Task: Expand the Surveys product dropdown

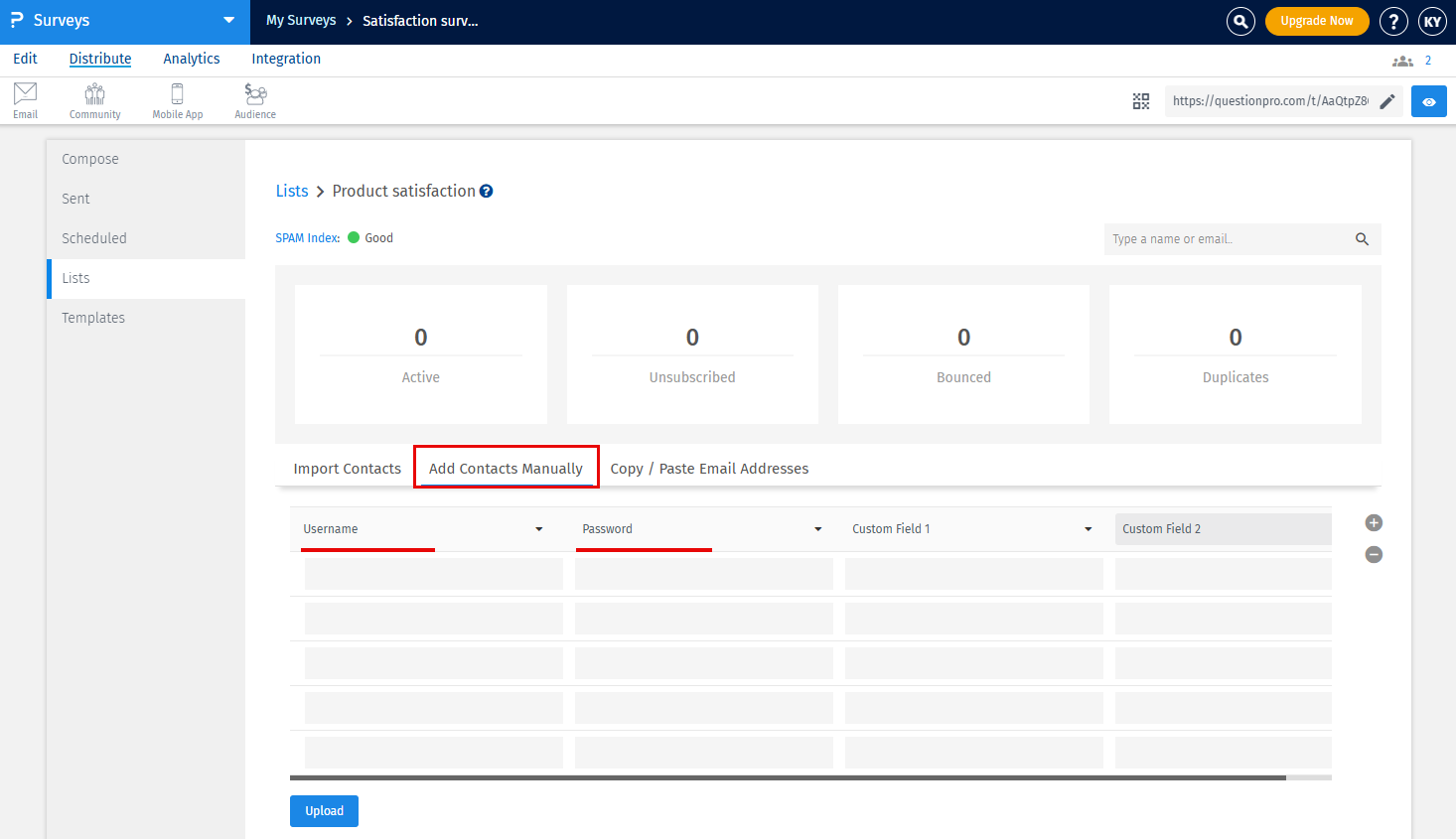Action: coord(229,21)
